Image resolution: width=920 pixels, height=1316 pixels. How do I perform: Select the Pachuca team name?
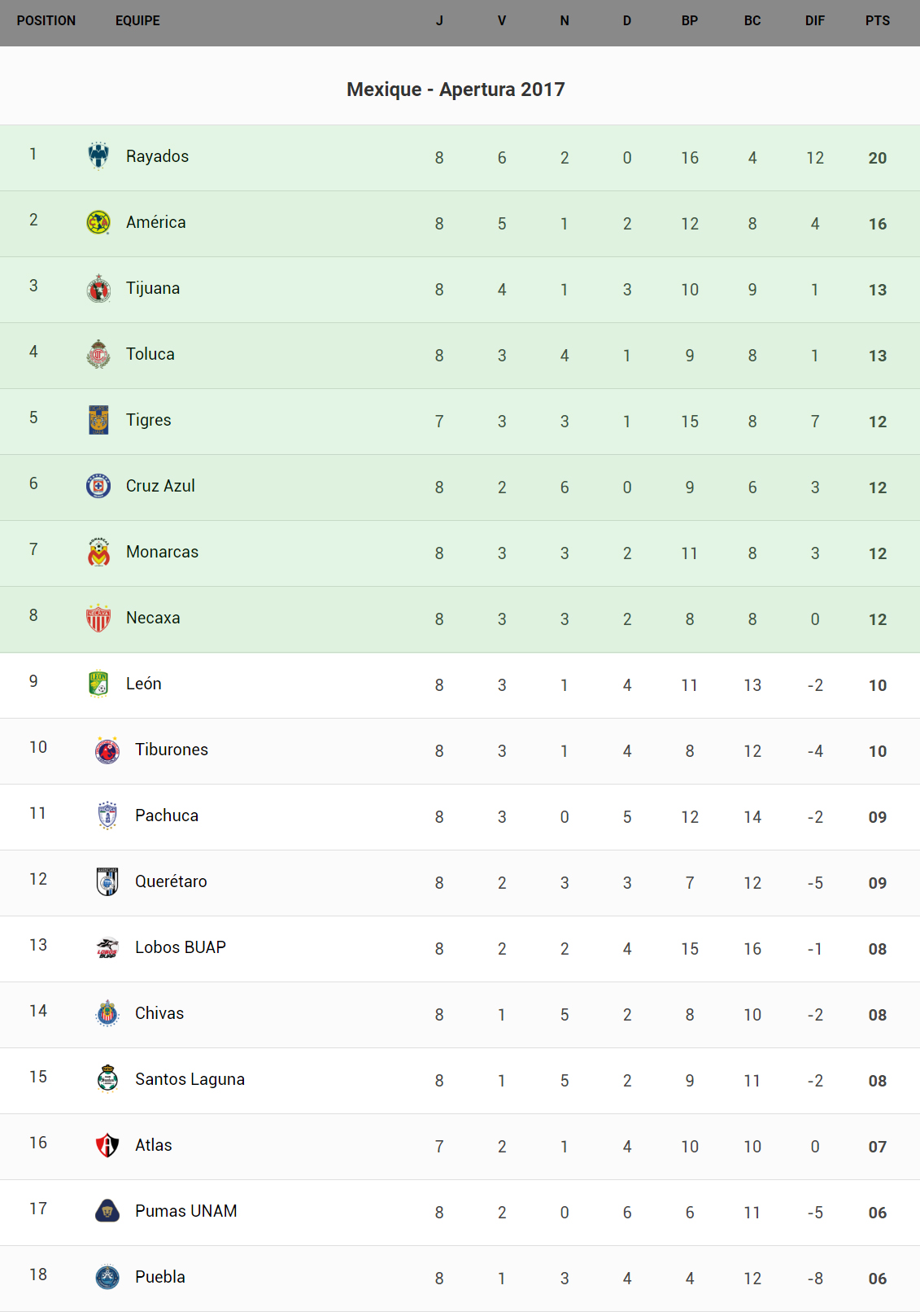(167, 815)
